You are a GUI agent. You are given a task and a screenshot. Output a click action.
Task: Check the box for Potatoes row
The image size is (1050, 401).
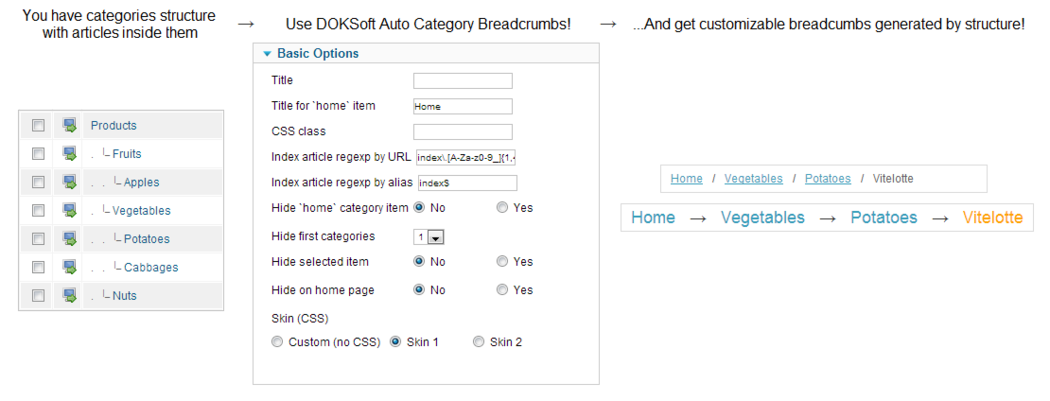[38, 239]
